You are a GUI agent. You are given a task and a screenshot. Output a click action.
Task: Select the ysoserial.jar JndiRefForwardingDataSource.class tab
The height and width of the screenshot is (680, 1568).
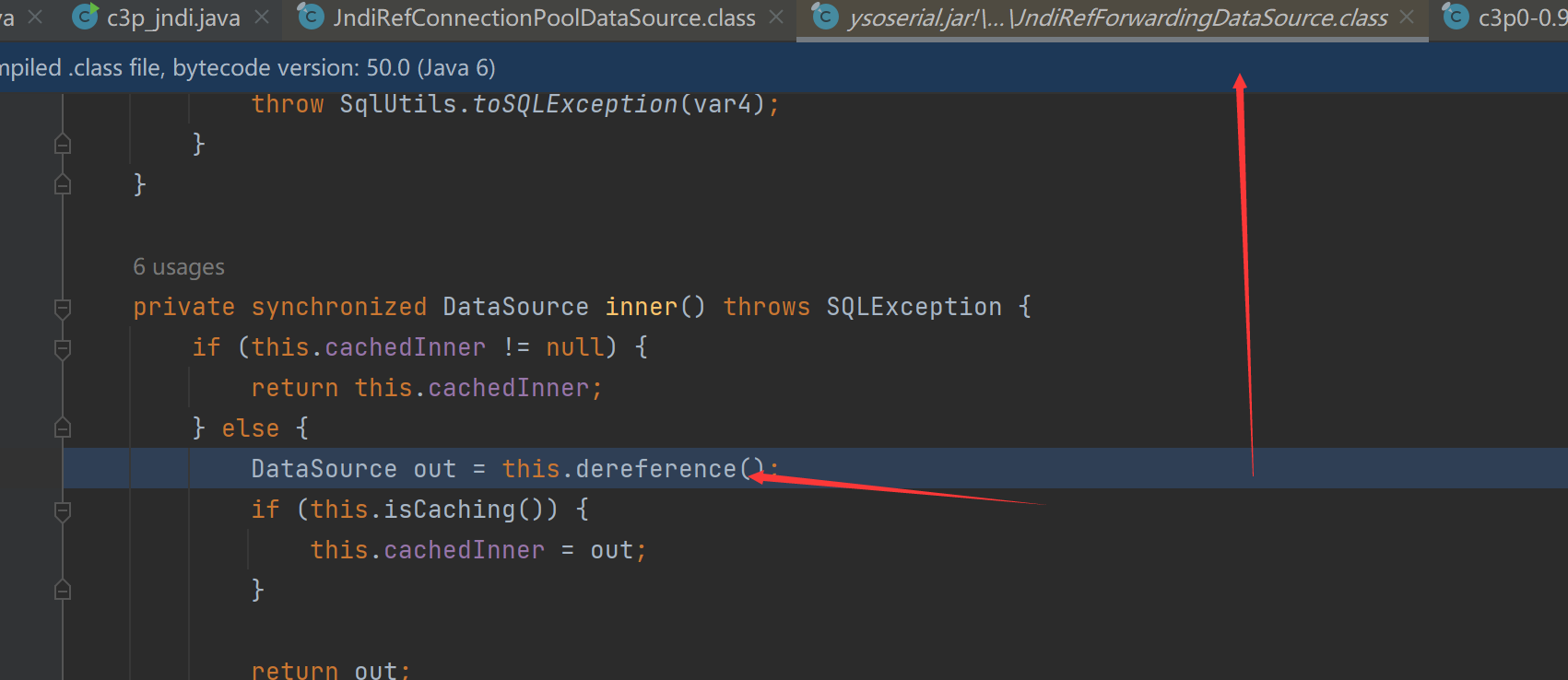click(x=1117, y=18)
